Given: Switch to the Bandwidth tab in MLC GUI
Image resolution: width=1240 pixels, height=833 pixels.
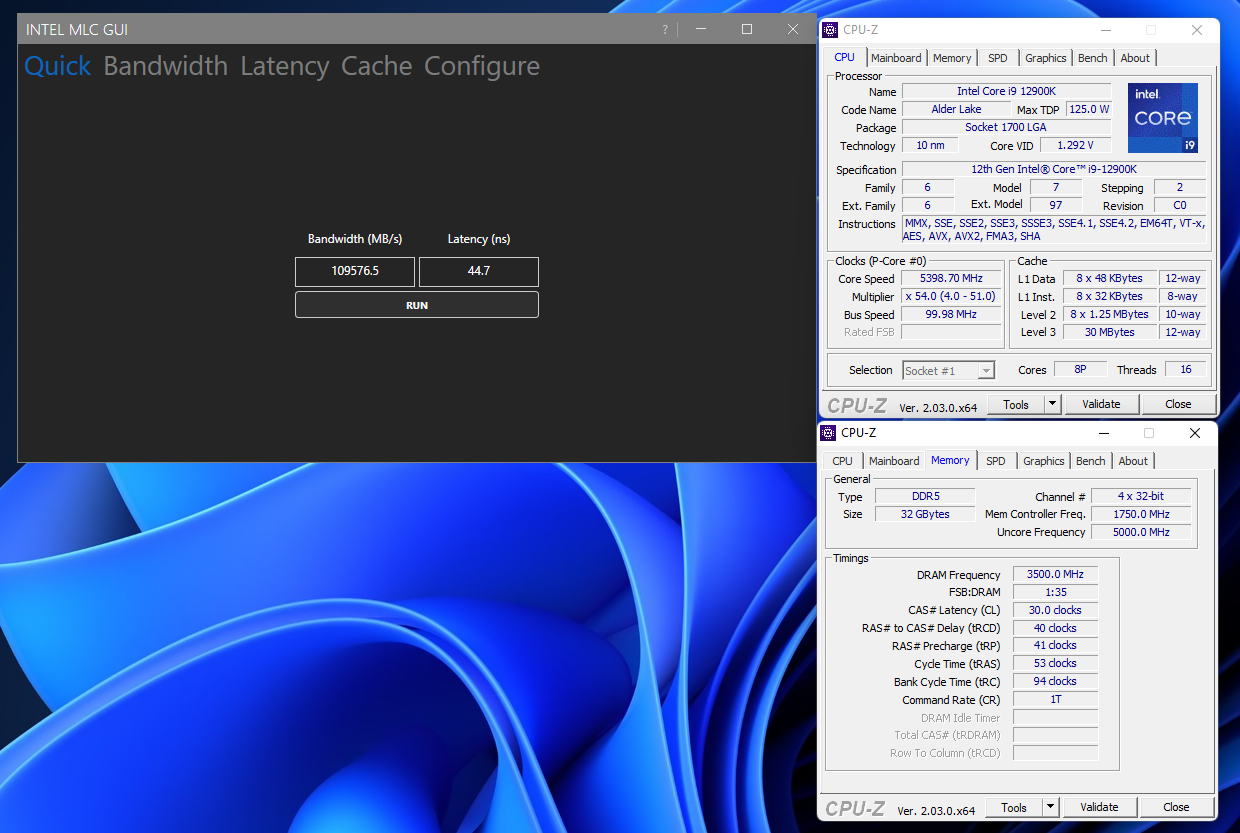Looking at the screenshot, I should (166, 66).
